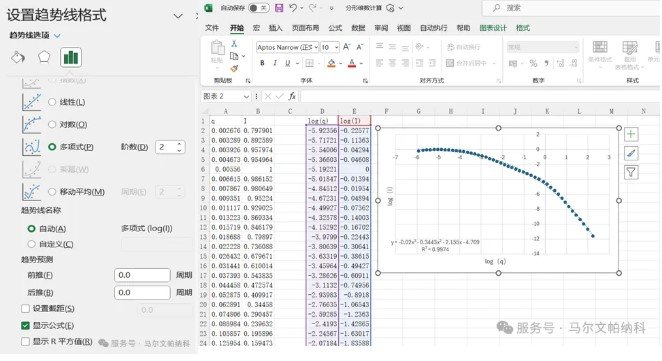Switch to the Insert (插入) ribbon tab
The image size is (662, 361).
(275, 28)
